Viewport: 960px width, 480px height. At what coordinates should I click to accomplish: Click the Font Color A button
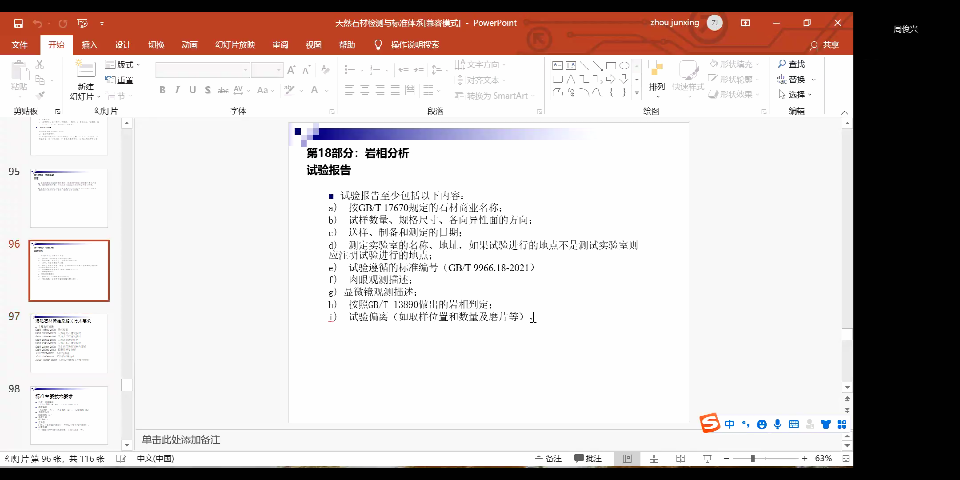[x=315, y=90]
